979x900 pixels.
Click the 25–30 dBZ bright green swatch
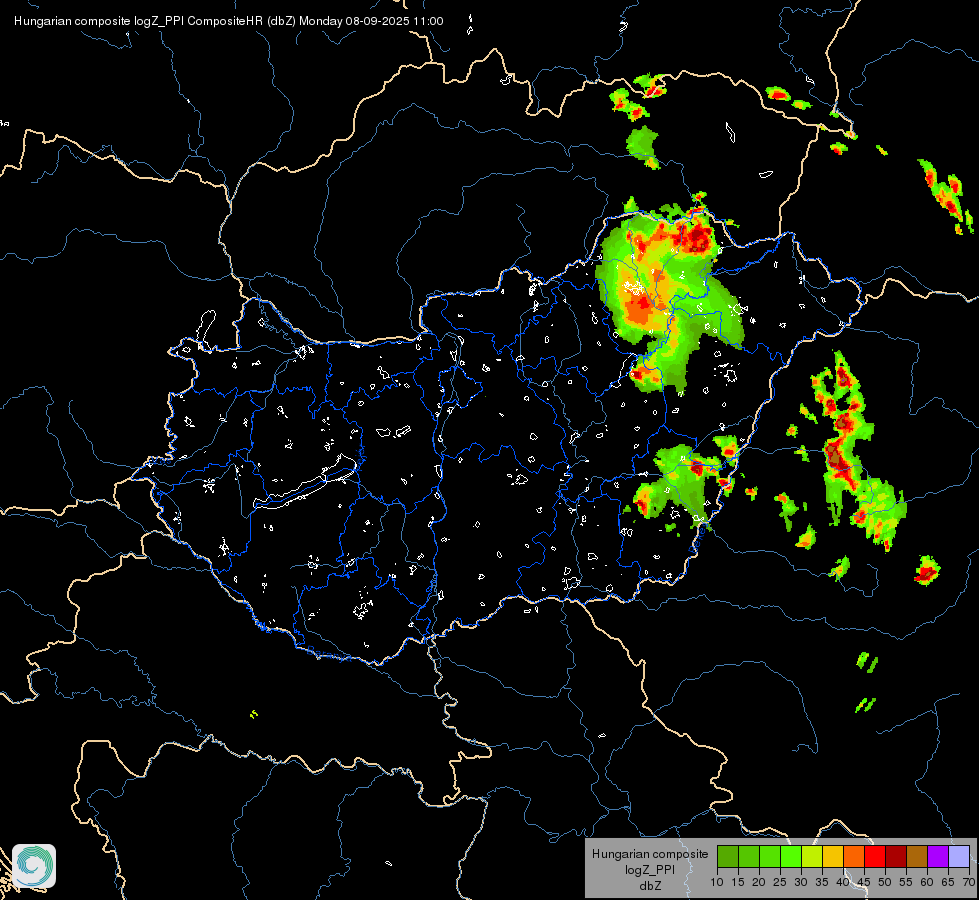point(791,856)
